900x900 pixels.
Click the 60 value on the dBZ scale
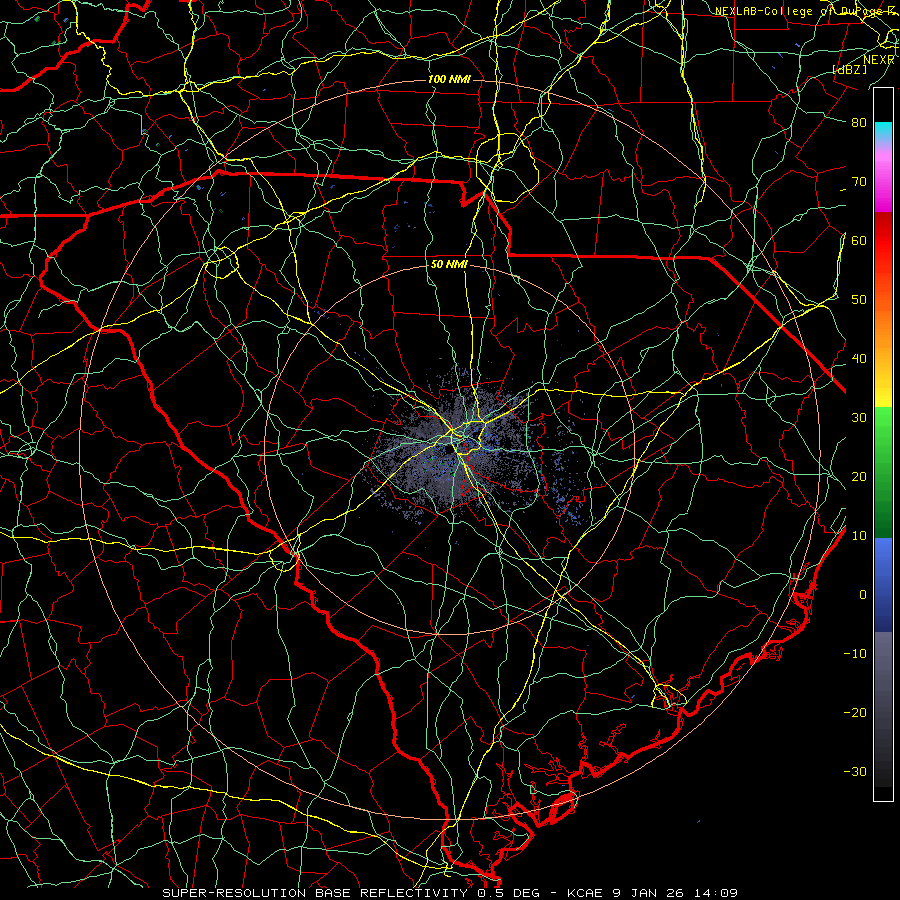click(859, 240)
